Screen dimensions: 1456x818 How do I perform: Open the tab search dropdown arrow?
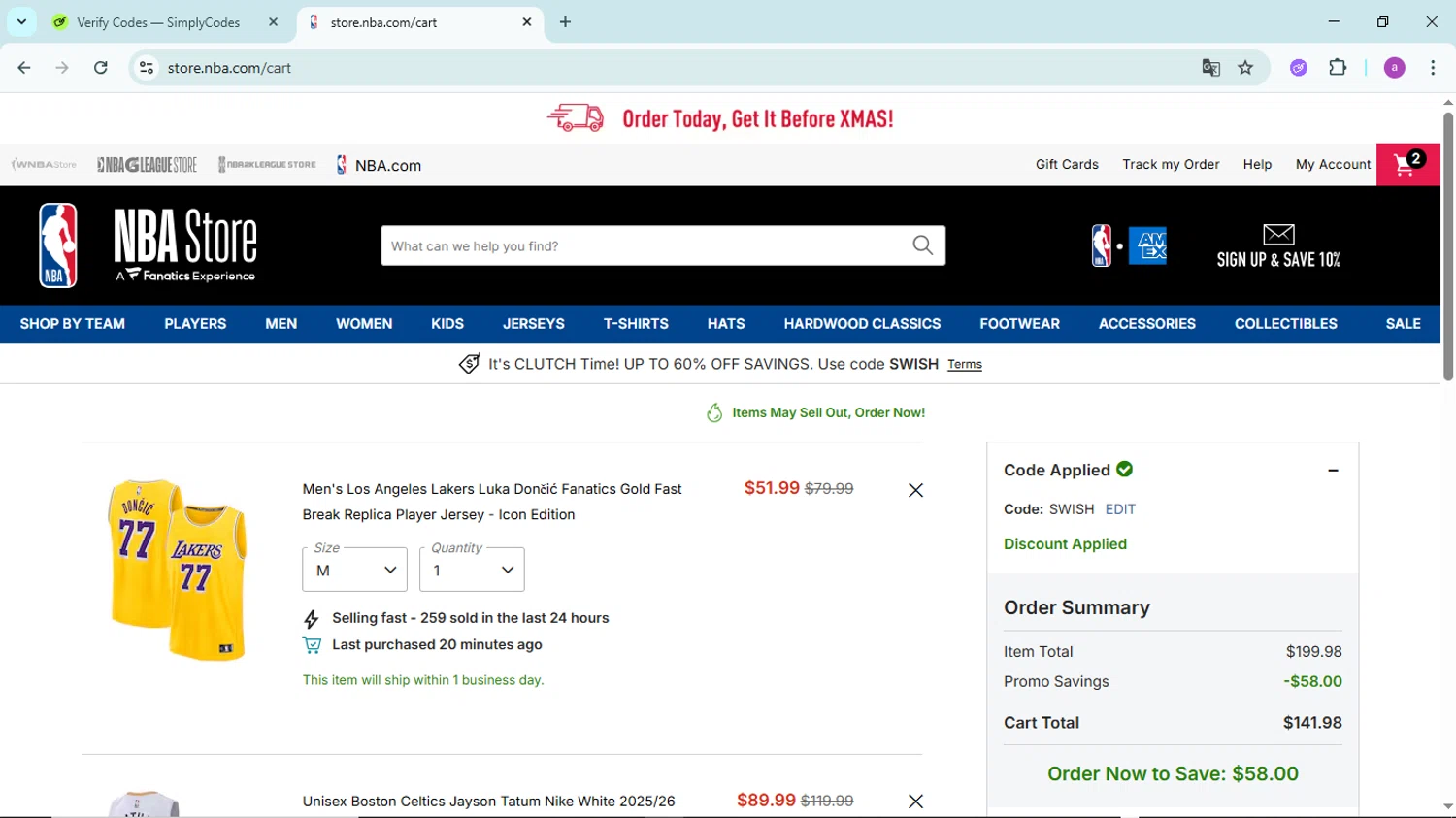(x=21, y=21)
